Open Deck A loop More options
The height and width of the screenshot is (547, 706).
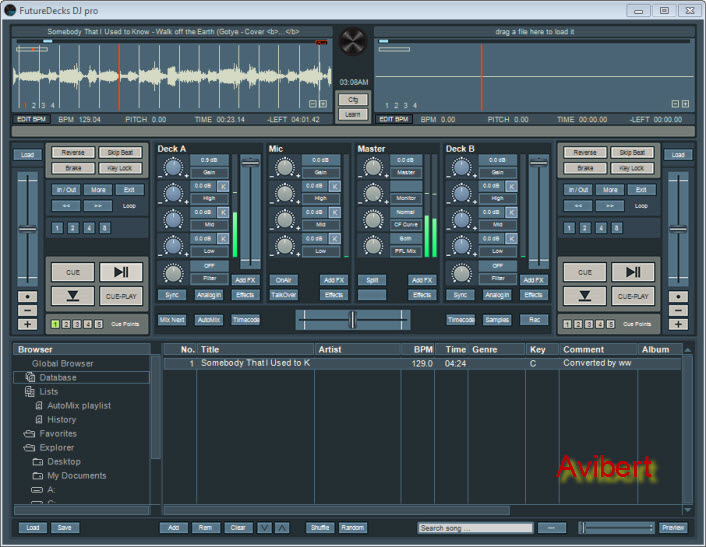coord(98,190)
